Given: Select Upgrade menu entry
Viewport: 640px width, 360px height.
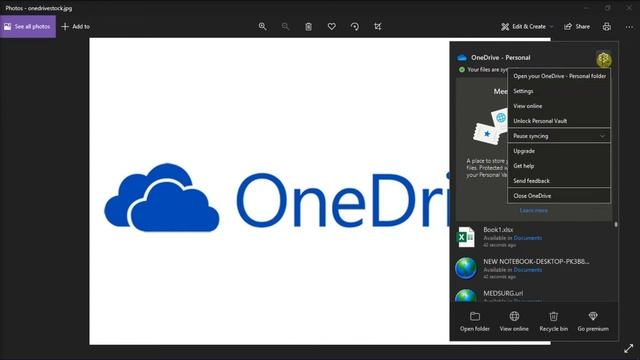Looking at the screenshot, I should (x=559, y=151).
